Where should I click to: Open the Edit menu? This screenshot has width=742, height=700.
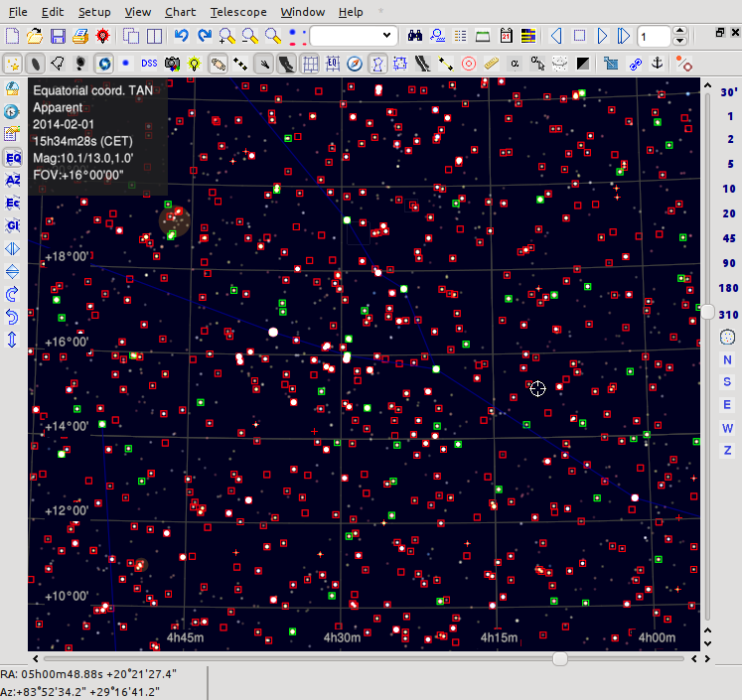coord(52,12)
